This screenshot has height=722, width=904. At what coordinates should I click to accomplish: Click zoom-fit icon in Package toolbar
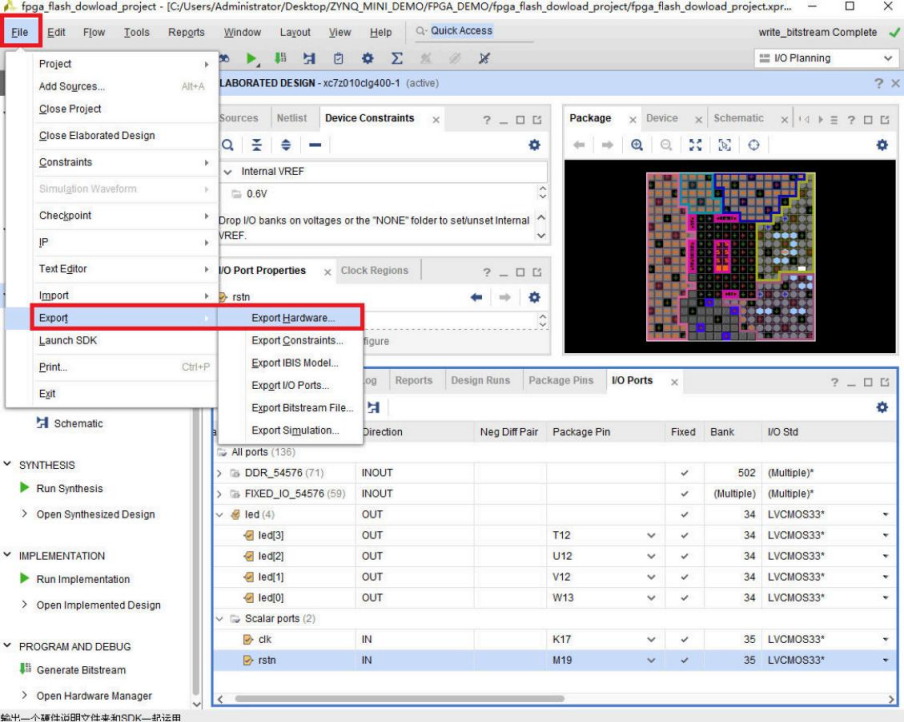696,145
